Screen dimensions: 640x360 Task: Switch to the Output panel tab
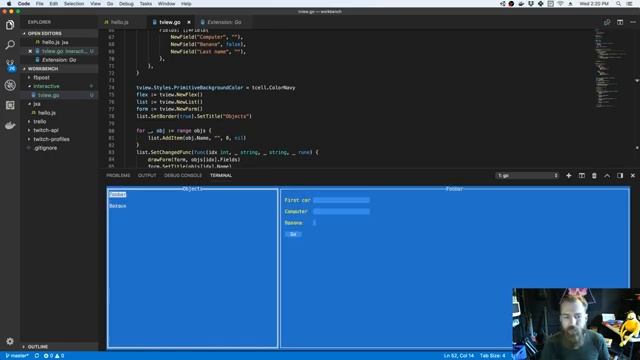(147, 176)
